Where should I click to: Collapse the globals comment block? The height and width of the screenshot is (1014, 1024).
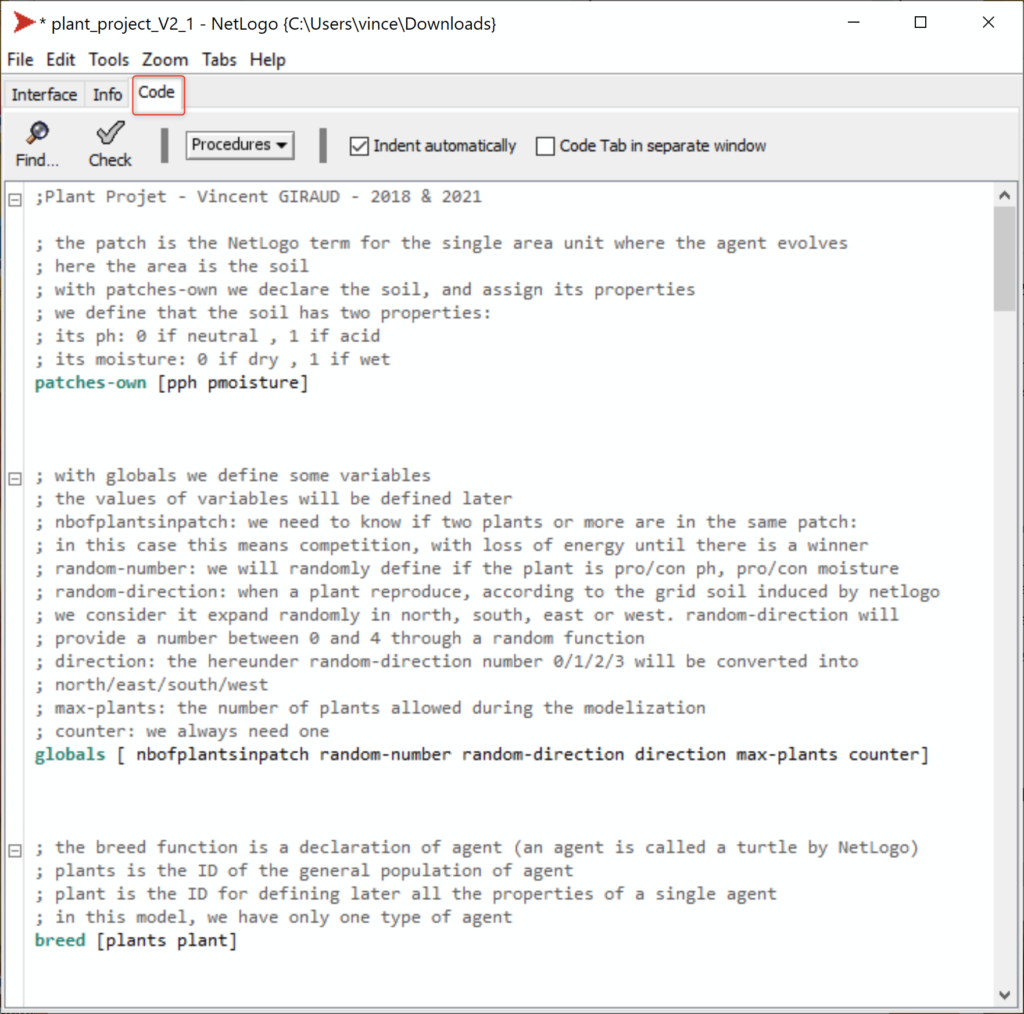15,479
